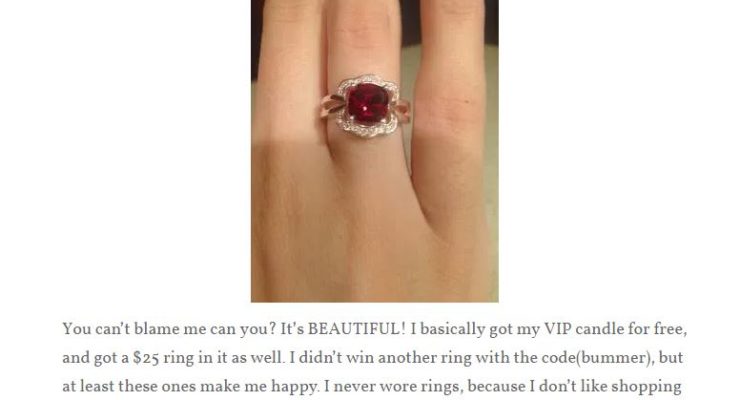The height and width of the screenshot is (400, 740).
Task: Click the ring band on the left side
Action: [334, 106]
